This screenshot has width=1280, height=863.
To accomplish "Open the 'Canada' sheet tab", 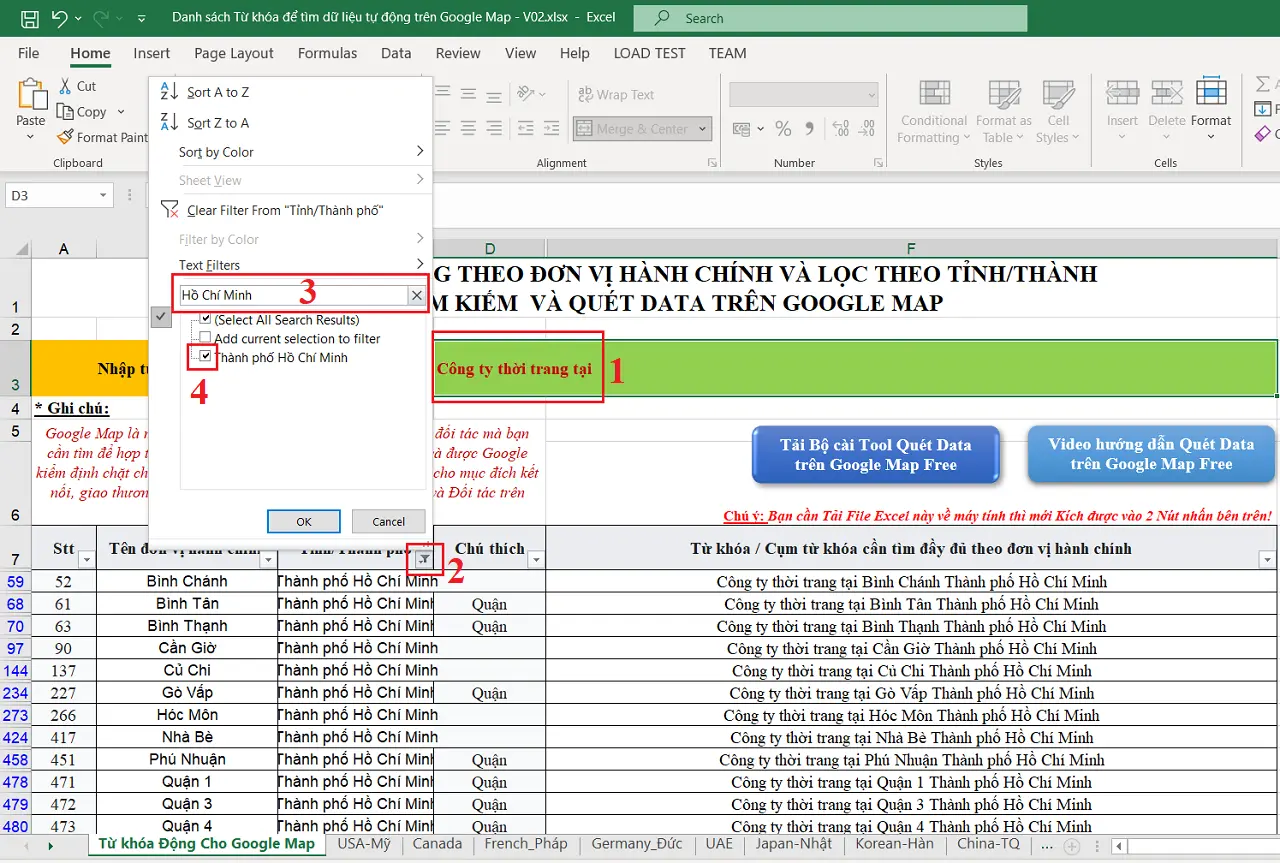I will [437, 843].
